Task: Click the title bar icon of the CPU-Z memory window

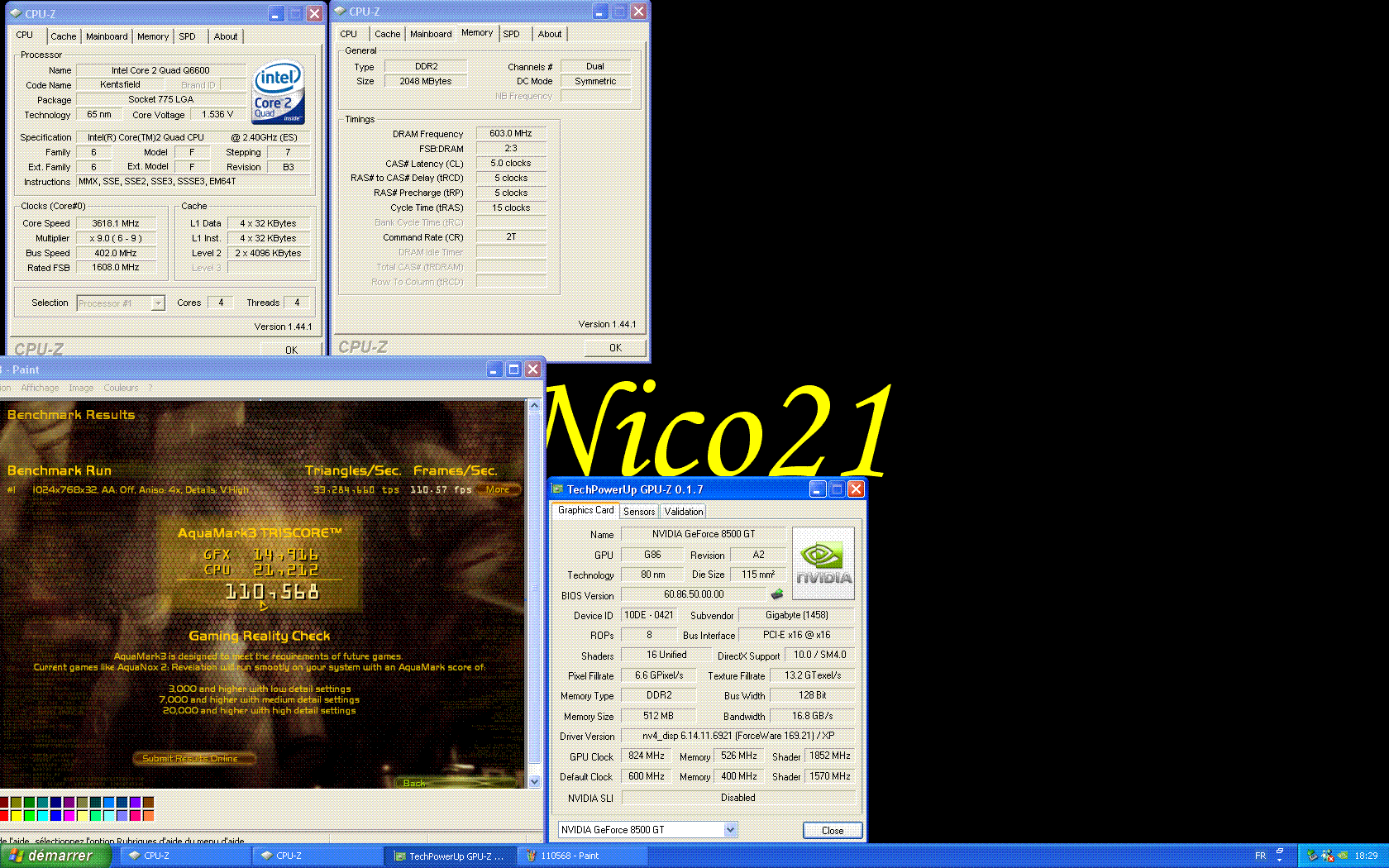Action: coord(340,12)
